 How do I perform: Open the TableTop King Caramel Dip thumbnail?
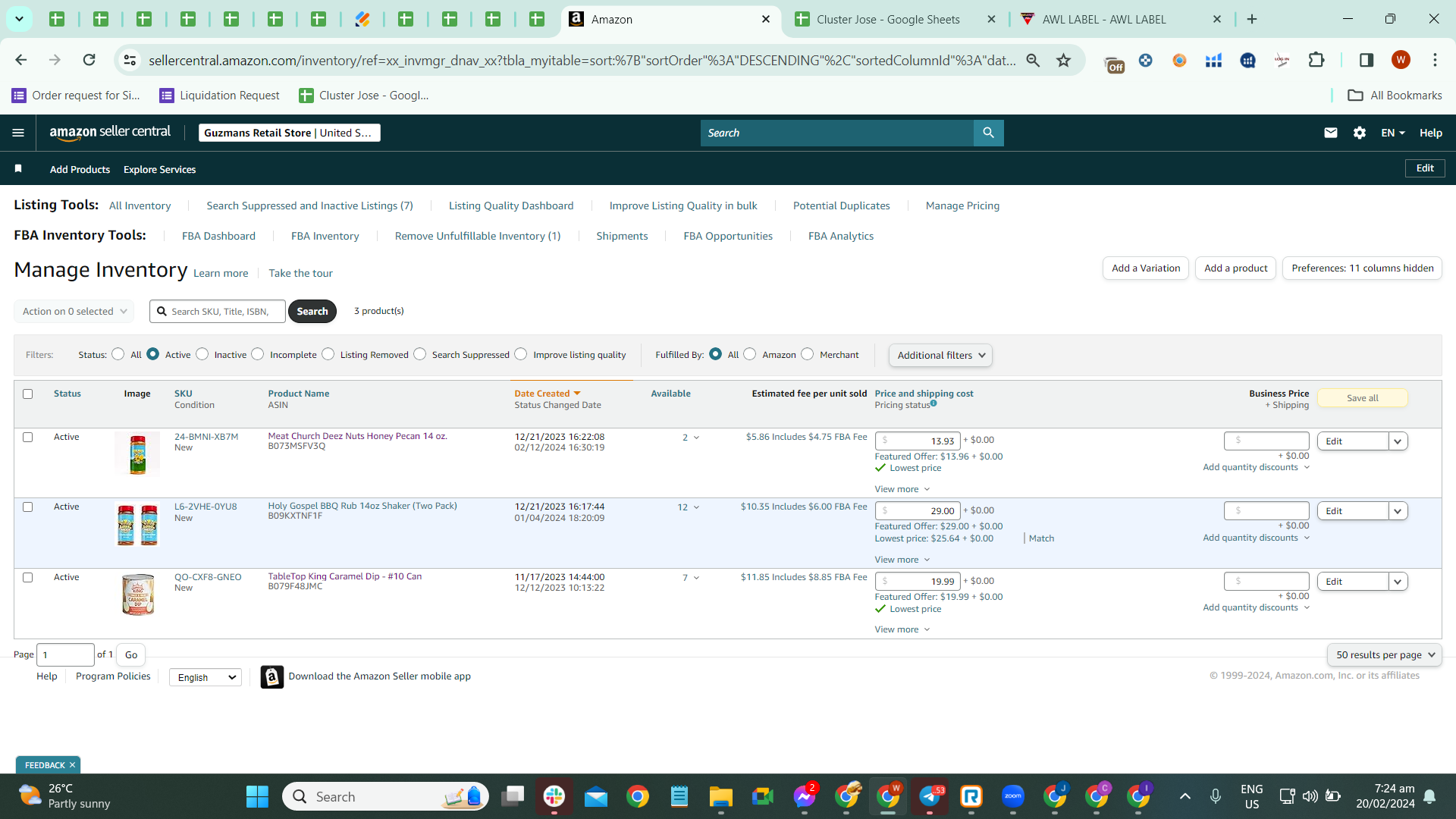click(138, 595)
